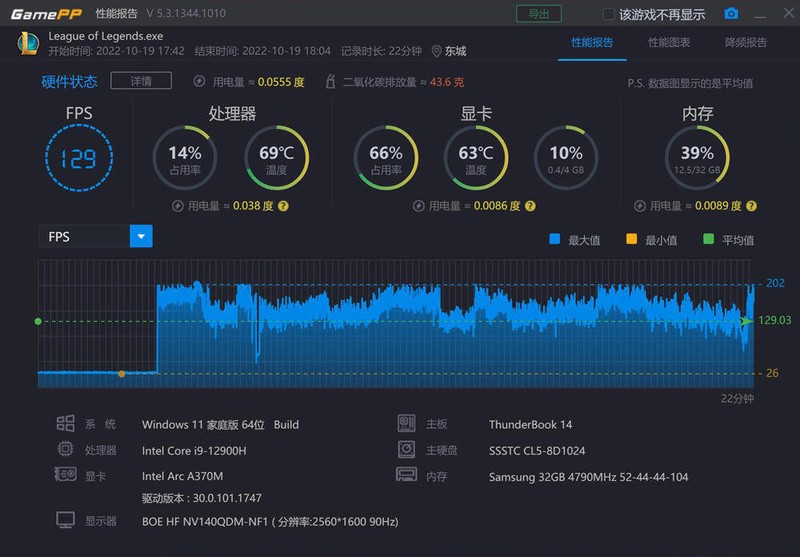The height and width of the screenshot is (557, 800).
Task: Toggle the 平均值 green legend series
Action: (x=709, y=239)
